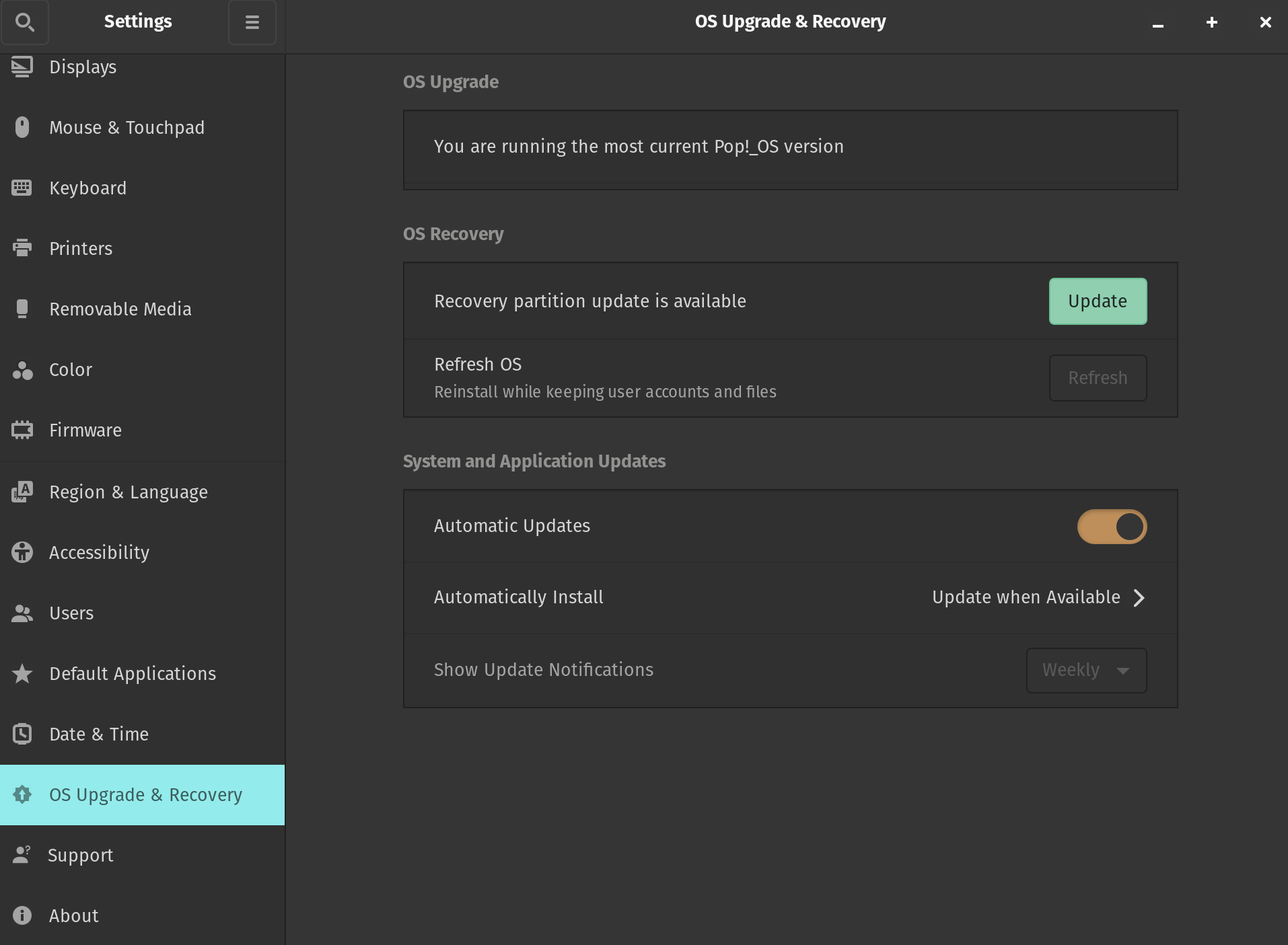Go to Mouse & Touchpad label
Viewport: 1288px width, 945px height.
click(x=127, y=127)
